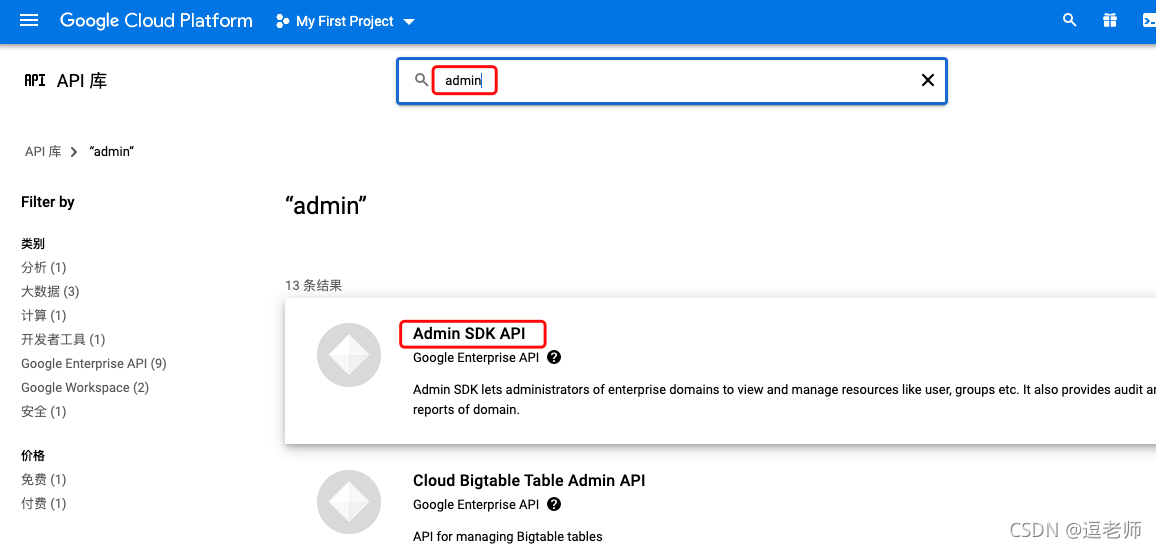This screenshot has height=548, width=1156.
Task: Click the “admin” results heading
Action: tap(326, 205)
